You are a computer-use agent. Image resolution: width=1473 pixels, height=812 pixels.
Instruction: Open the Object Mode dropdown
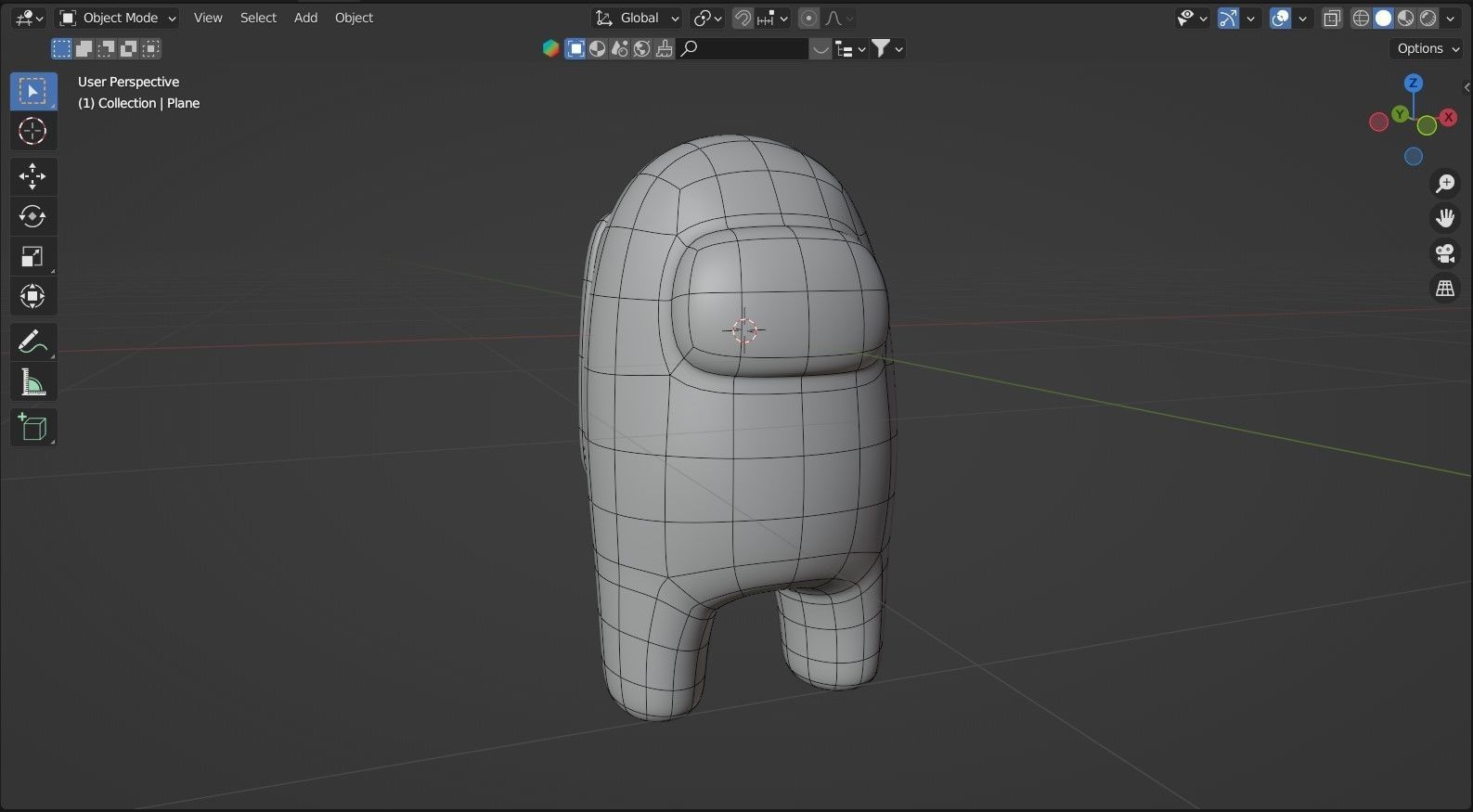pos(118,18)
